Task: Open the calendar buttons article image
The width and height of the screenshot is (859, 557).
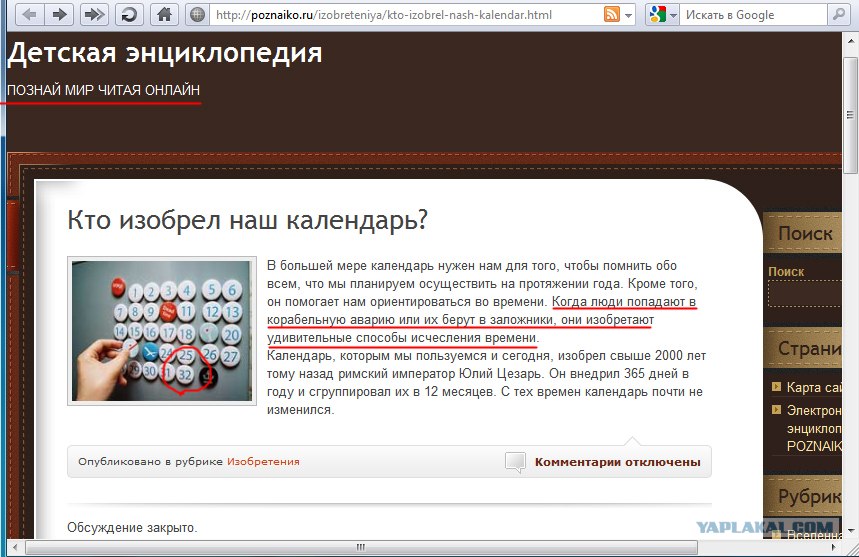Action: (x=162, y=331)
